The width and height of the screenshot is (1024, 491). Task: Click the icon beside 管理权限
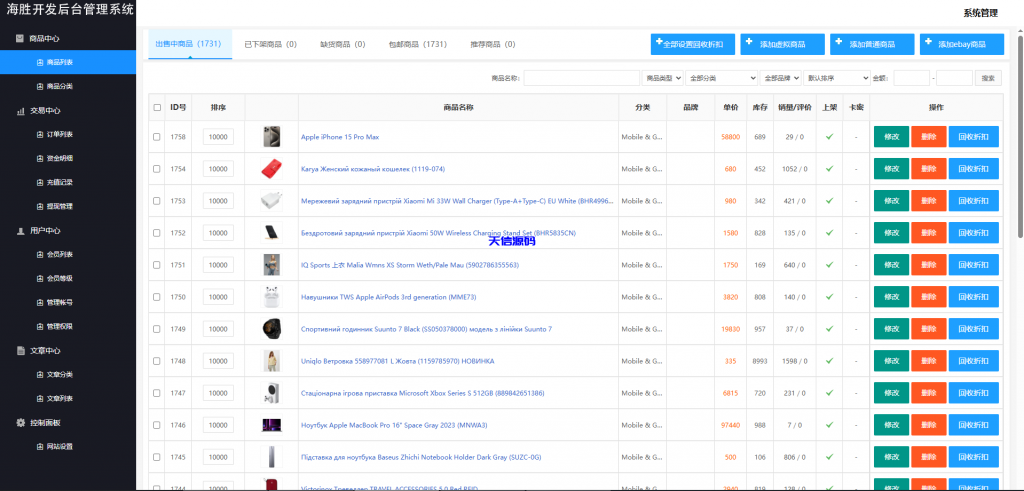(40, 326)
